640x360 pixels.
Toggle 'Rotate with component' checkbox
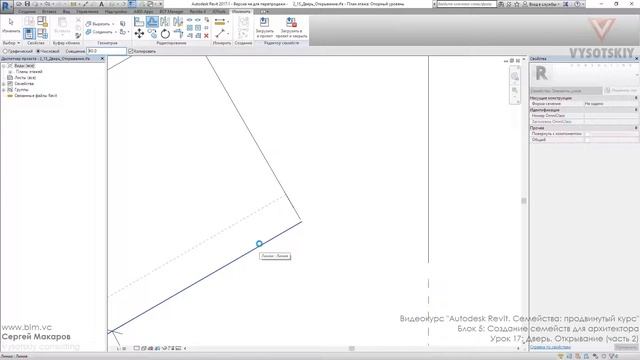pyautogui.click(x=587, y=134)
